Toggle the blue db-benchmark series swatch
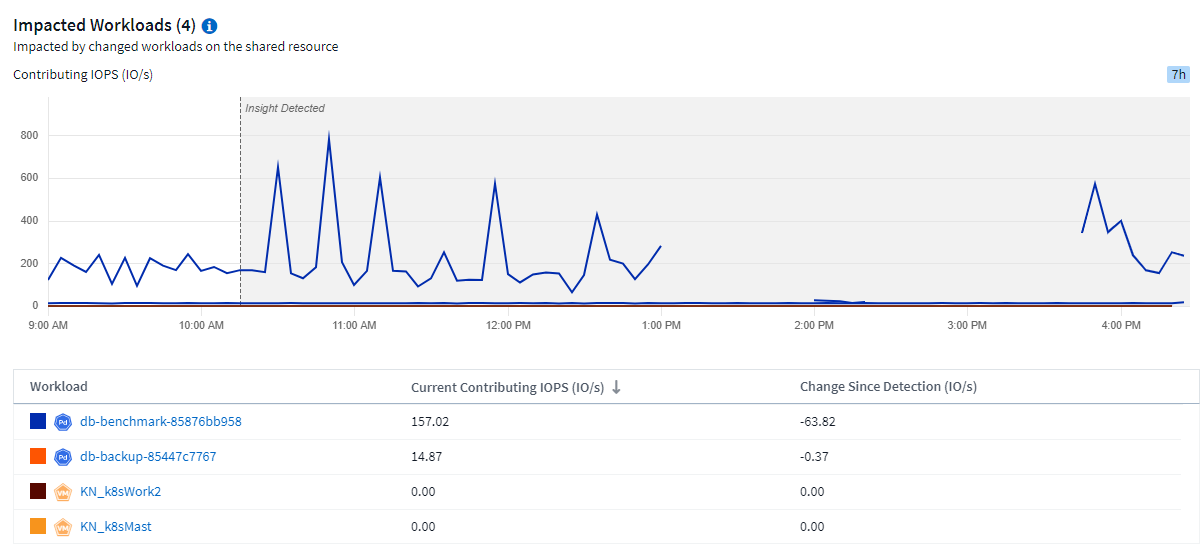Image resolution: width=1204 pixels, height=544 pixels. [x=38, y=422]
